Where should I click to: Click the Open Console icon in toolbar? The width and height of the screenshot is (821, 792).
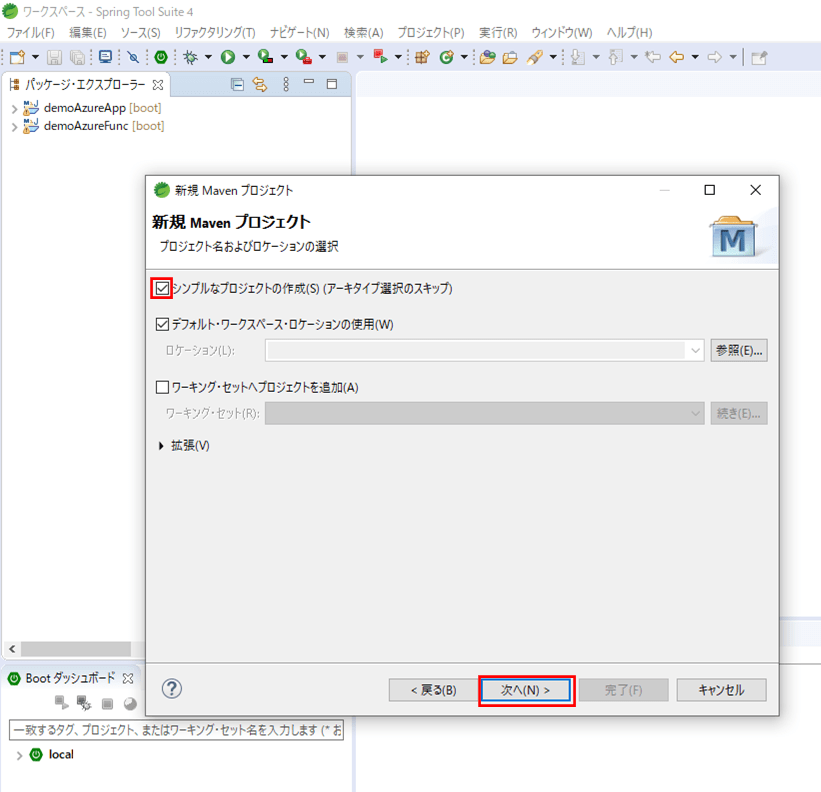105,57
